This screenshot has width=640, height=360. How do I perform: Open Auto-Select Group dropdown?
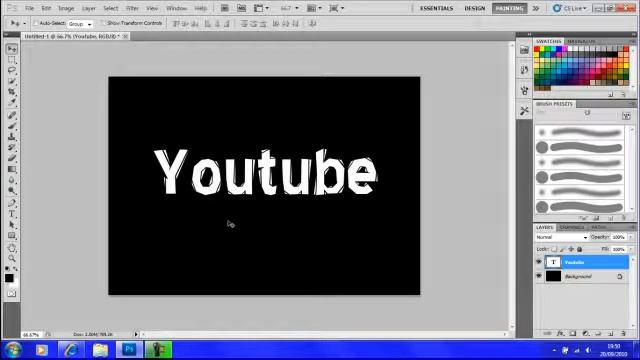coord(80,24)
